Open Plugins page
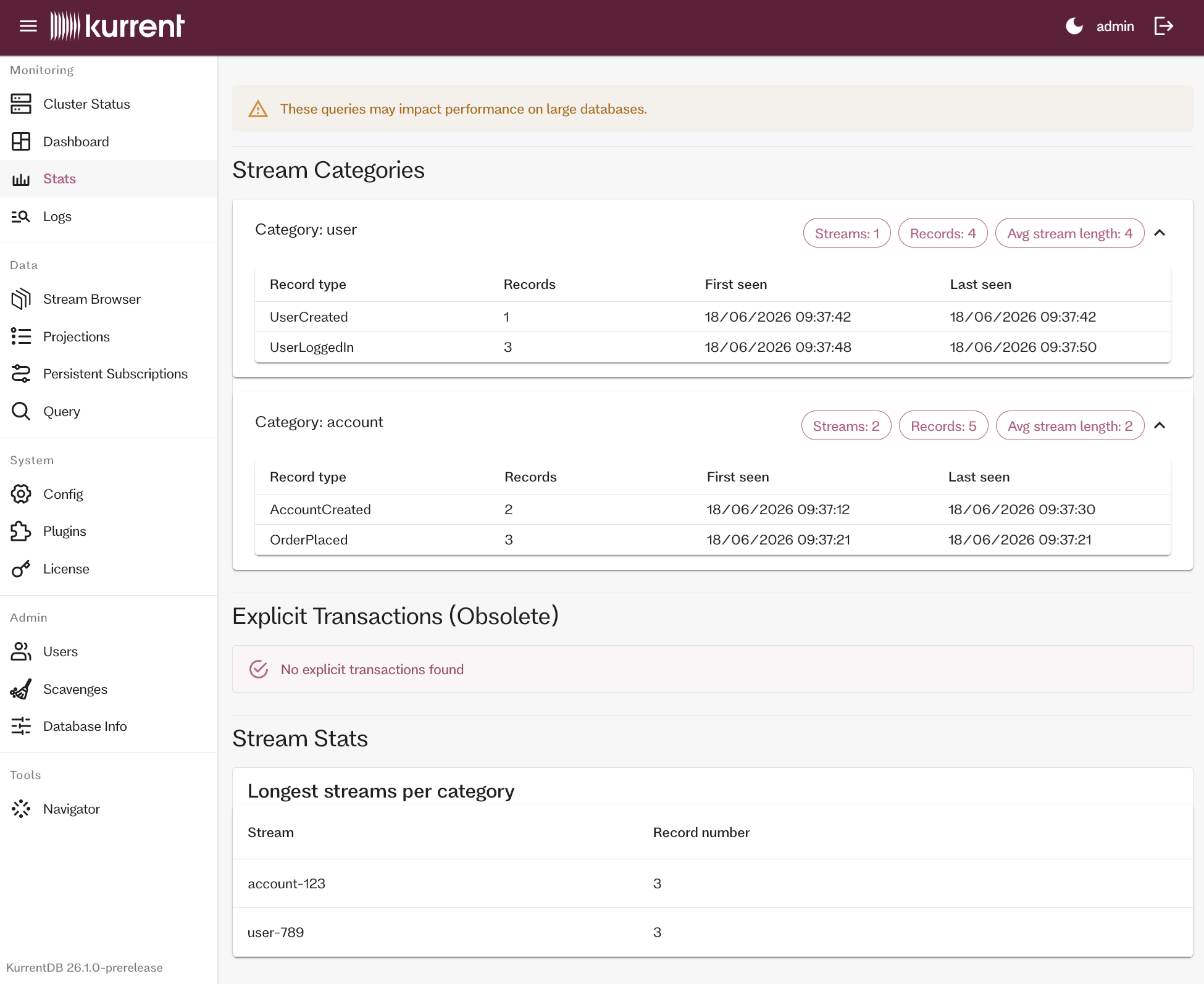 pos(109,531)
